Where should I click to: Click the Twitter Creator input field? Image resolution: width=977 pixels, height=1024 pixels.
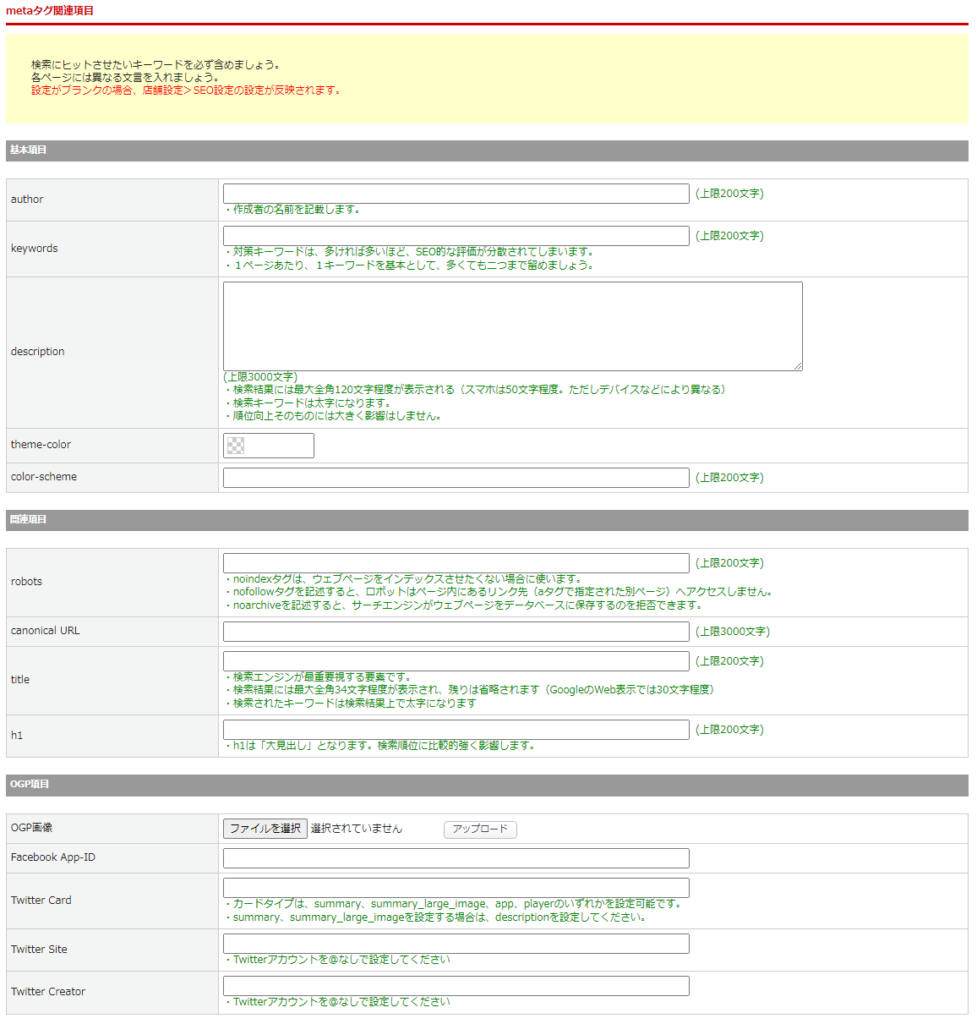point(456,986)
